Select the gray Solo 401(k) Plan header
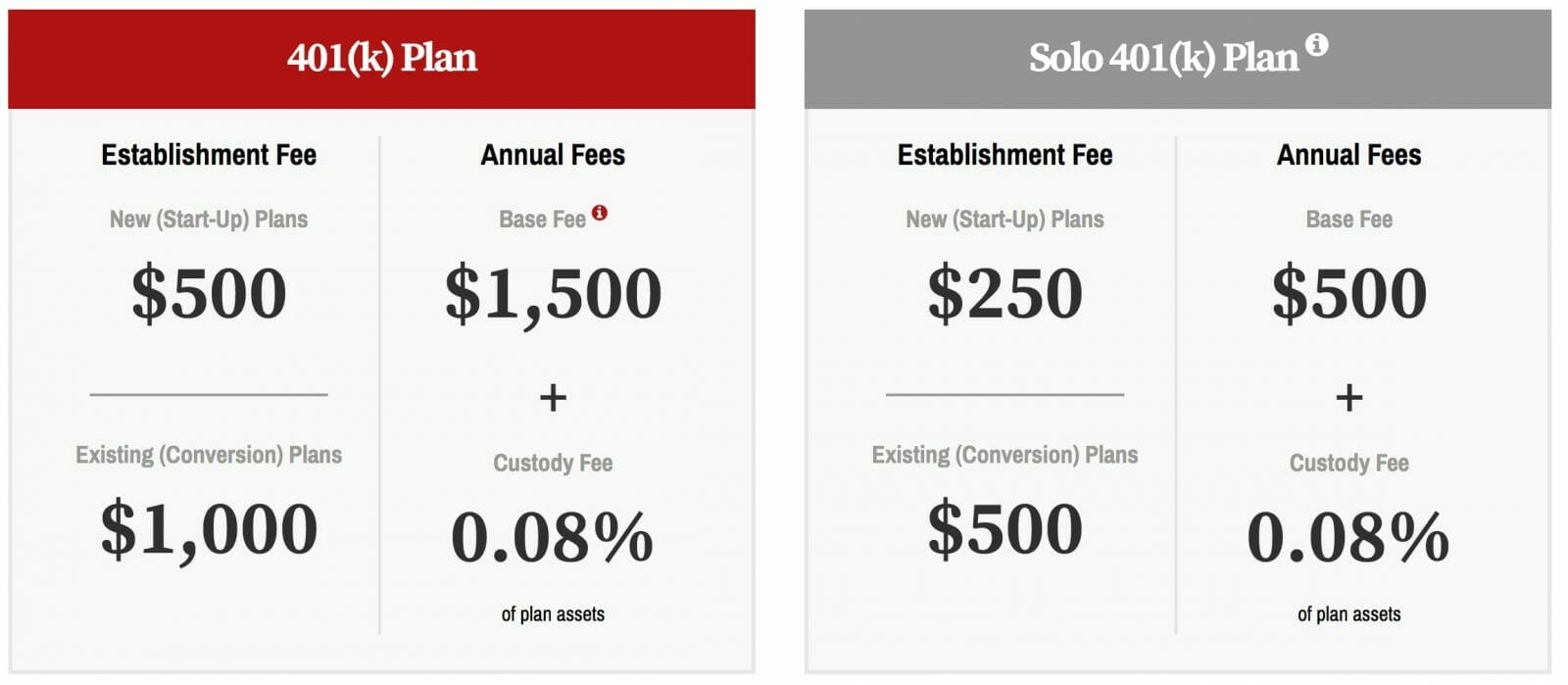 [x=1177, y=59]
